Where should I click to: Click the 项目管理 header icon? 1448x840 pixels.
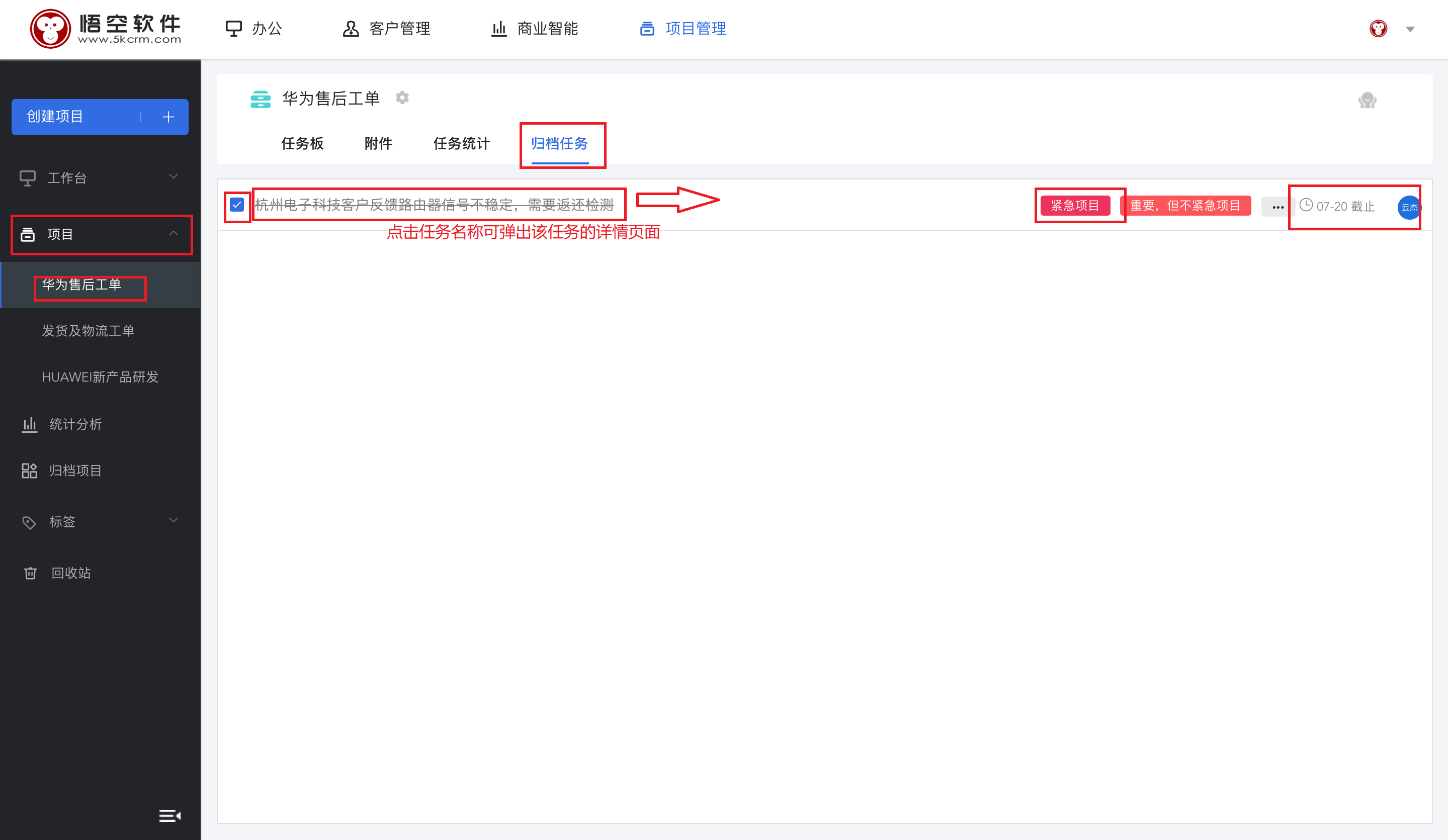tap(647, 29)
